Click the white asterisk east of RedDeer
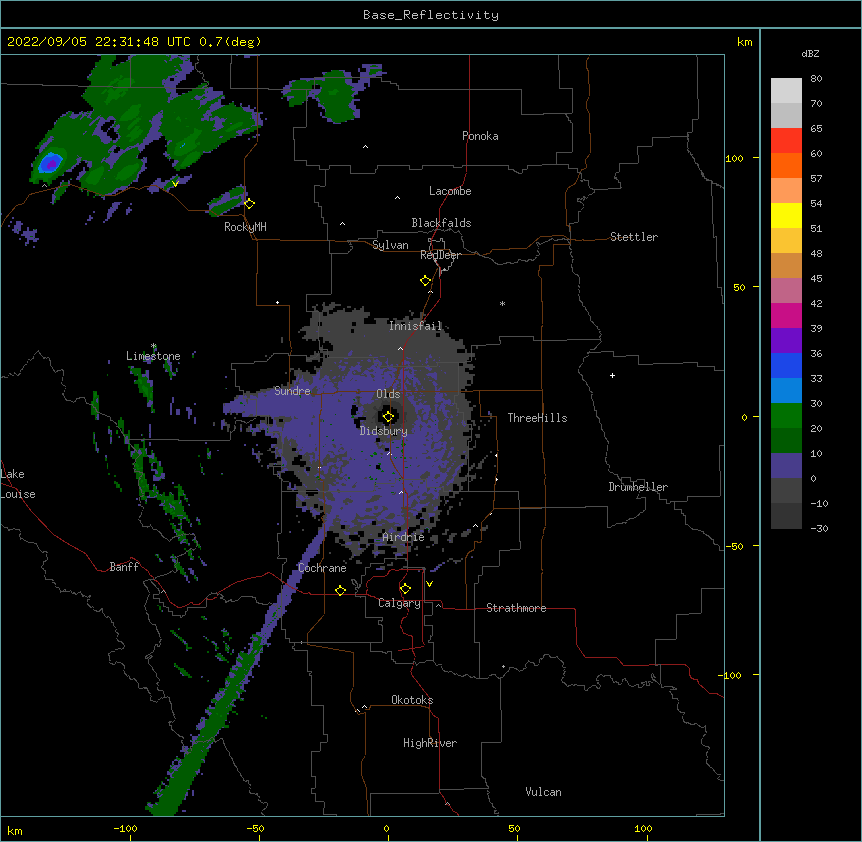 pyautogui.click(x=502, y=303)
